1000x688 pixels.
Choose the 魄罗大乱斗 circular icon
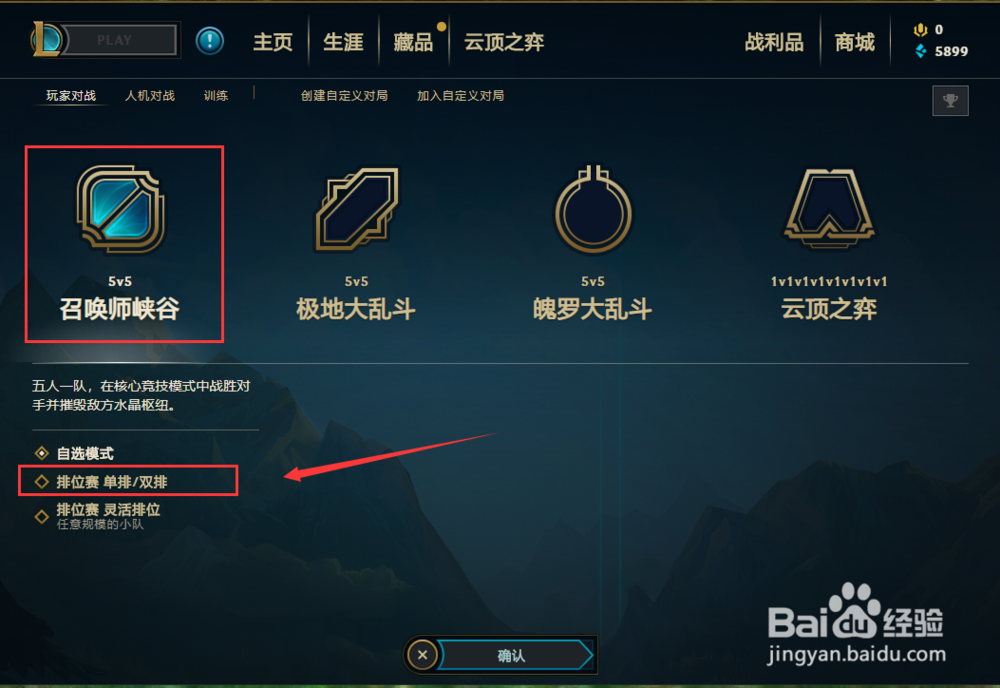pyautogui.click(x=593, y=210)
